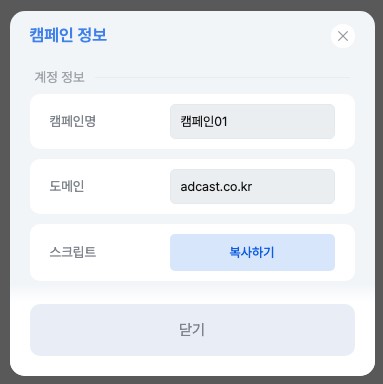Close the 캠페인 정보 dialog with the X icon
Screen dimensions: 383x384
[343, 36]
